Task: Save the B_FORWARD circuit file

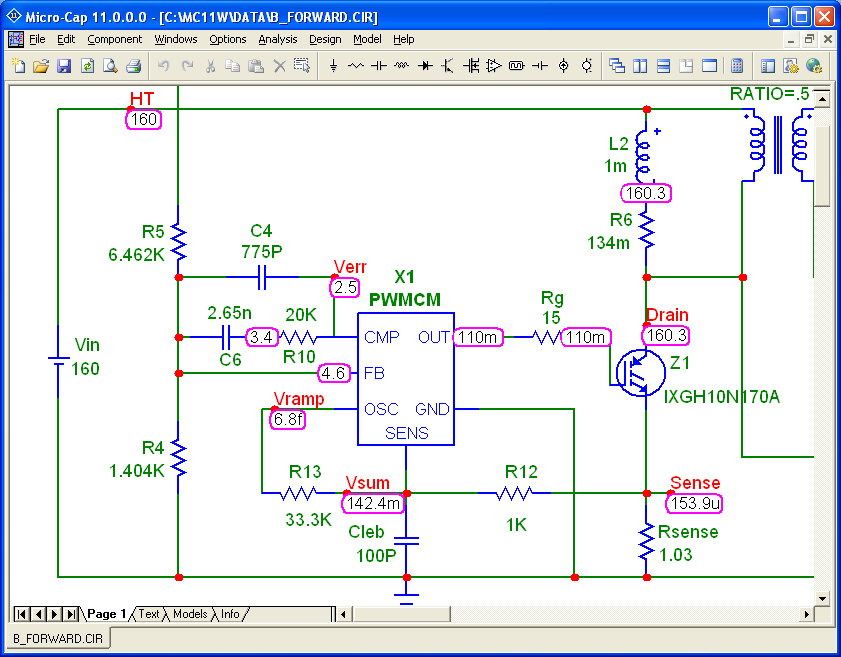Action: [63, 66]
